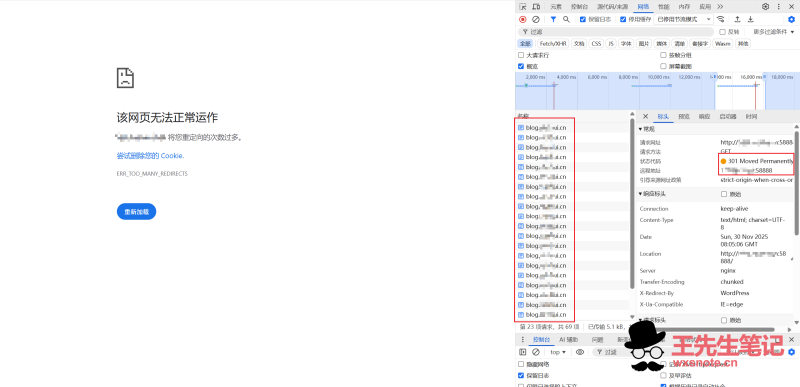
Task: Open the 问题 drawer tab
Action: 597,340
